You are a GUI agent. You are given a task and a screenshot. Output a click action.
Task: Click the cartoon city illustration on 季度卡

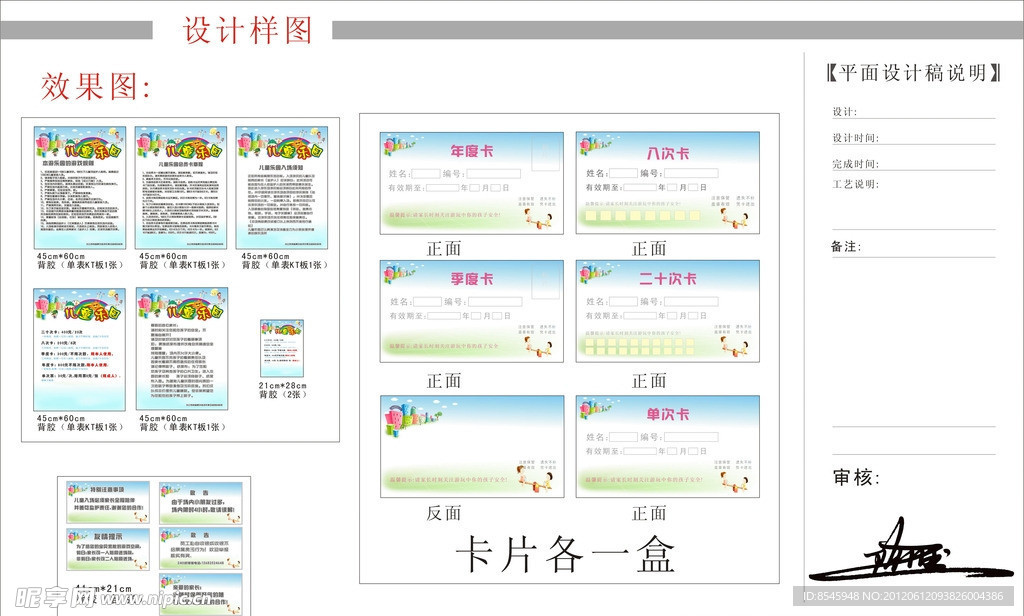pos(392,273)
